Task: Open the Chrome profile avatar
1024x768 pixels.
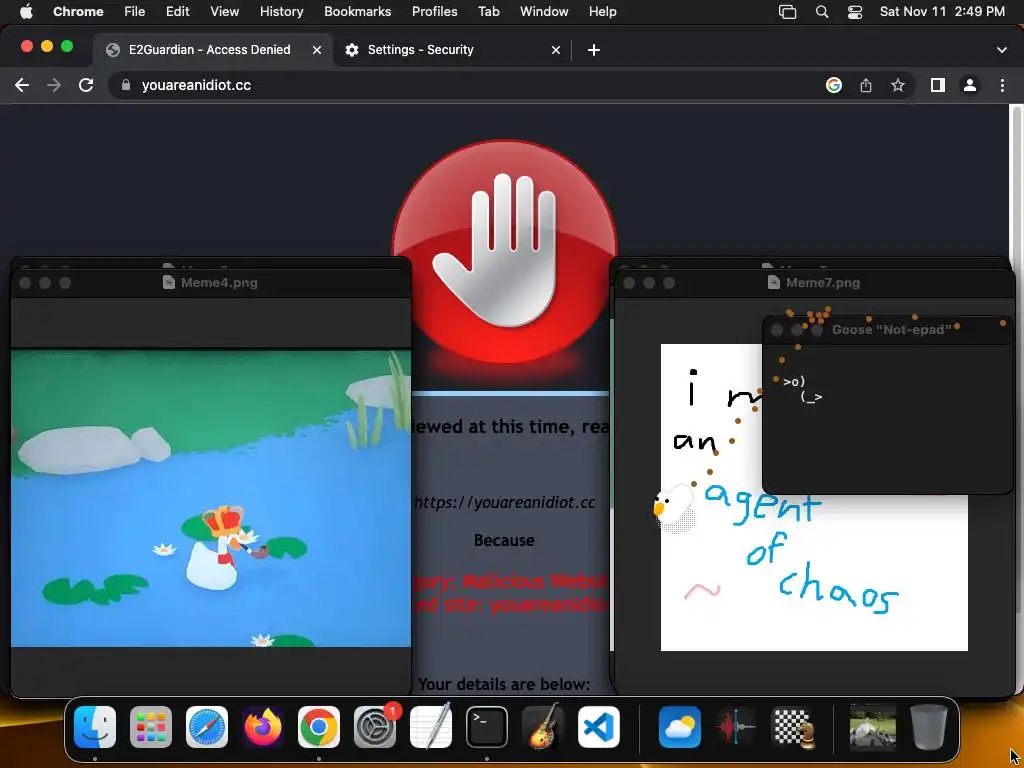Action: click(970, 86)
